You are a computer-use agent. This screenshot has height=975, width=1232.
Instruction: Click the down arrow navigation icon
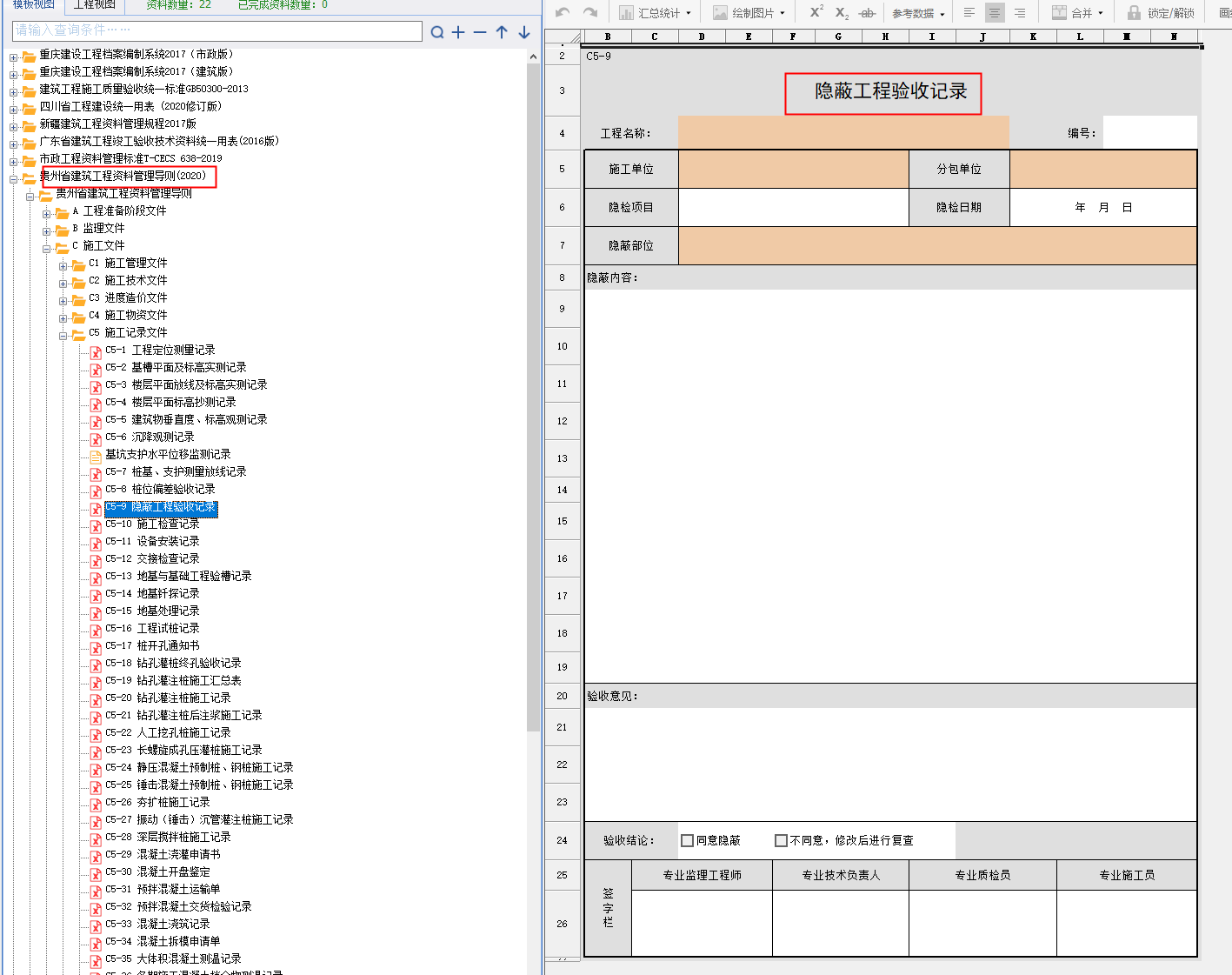[x=524, y=32]
